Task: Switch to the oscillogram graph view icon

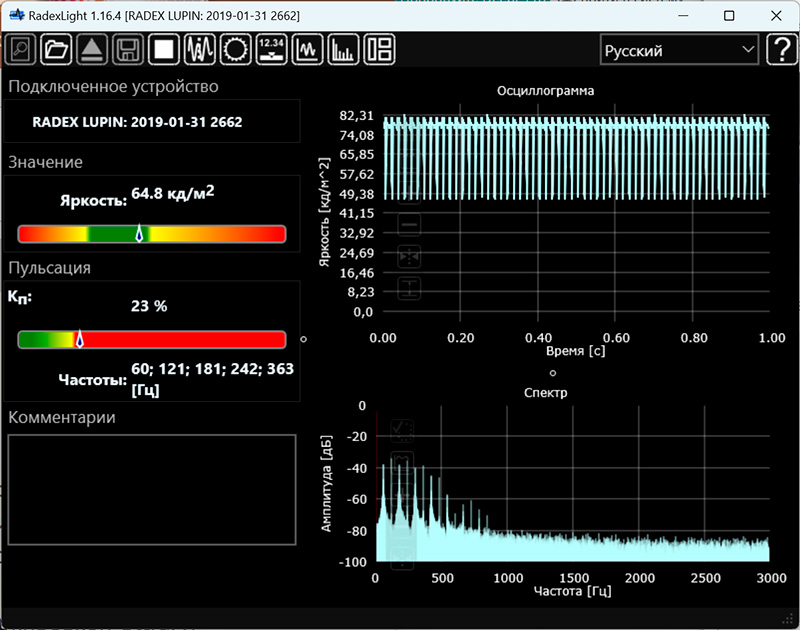Action: point(308,49)
